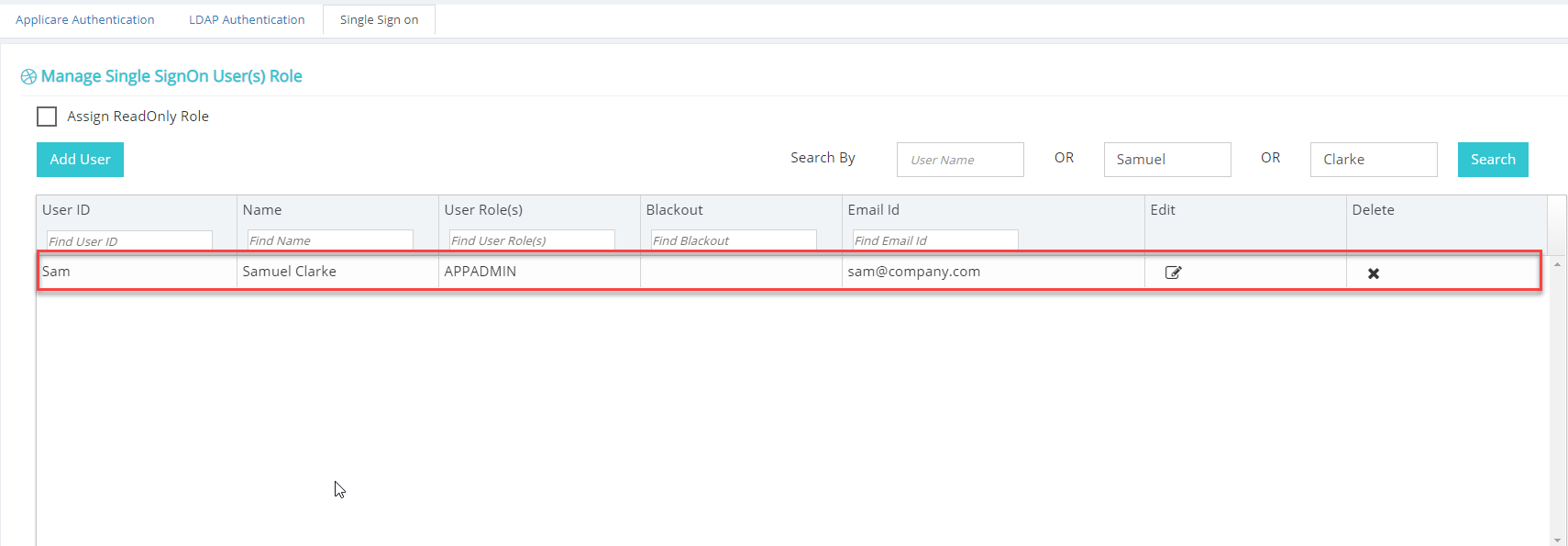This screenshot has height=546, width=1568.
Task: Sort by the User Role(s) column header
Action: [x=483, y=210]
